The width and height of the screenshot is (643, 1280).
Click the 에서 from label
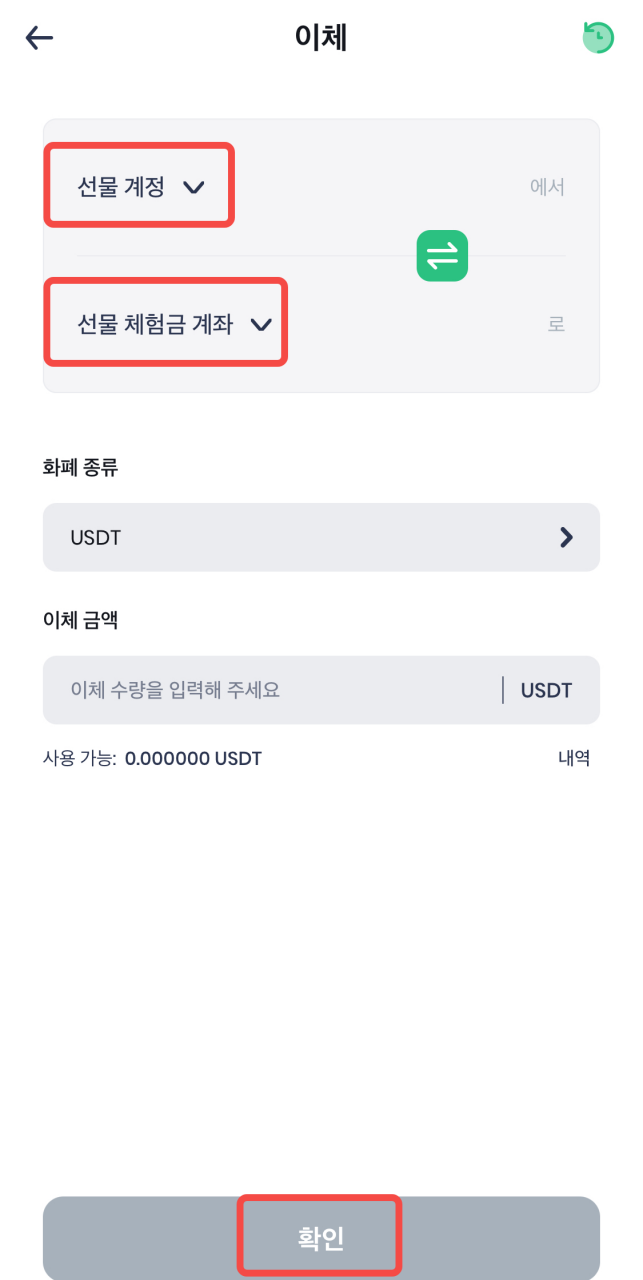click(547, 187)
